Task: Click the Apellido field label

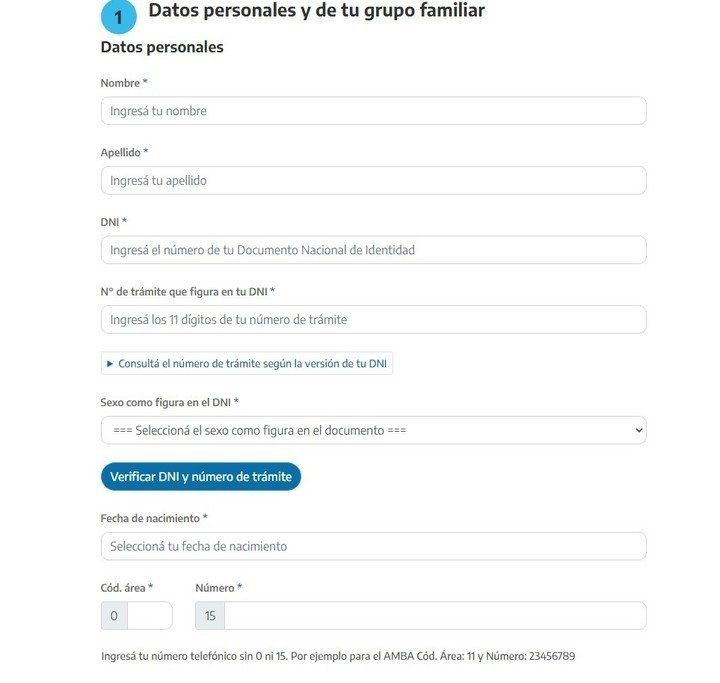Action: pos(121,152)
